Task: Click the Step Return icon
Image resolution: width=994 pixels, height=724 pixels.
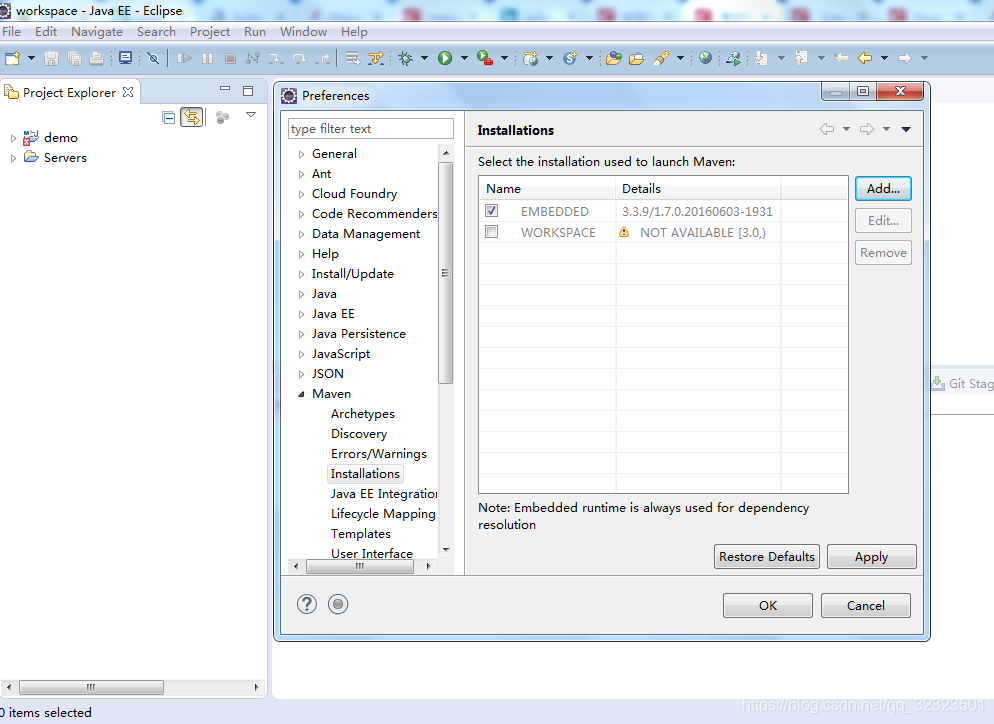Action: click(x=323, y=58)
